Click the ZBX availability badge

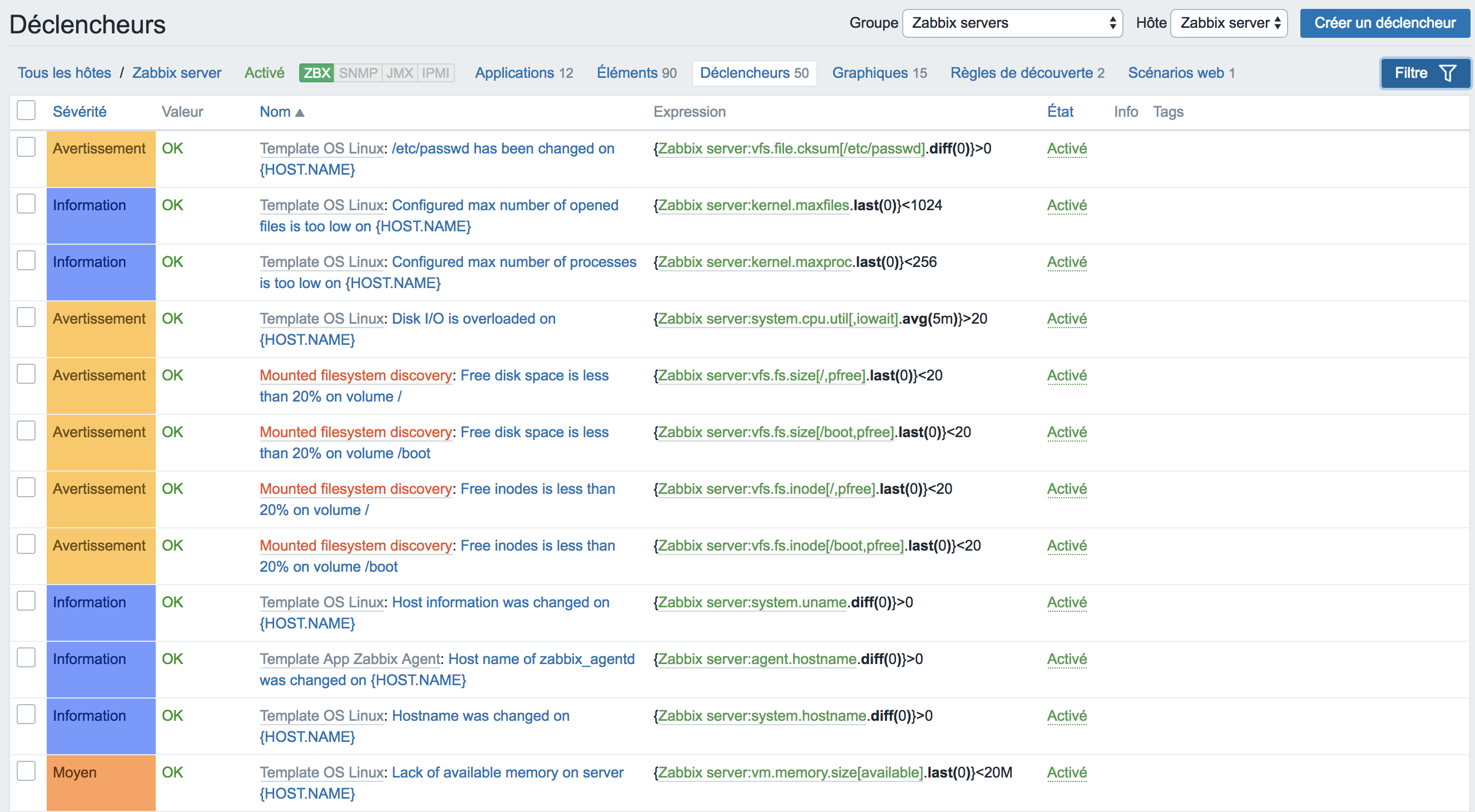click(x=316, y=73)
